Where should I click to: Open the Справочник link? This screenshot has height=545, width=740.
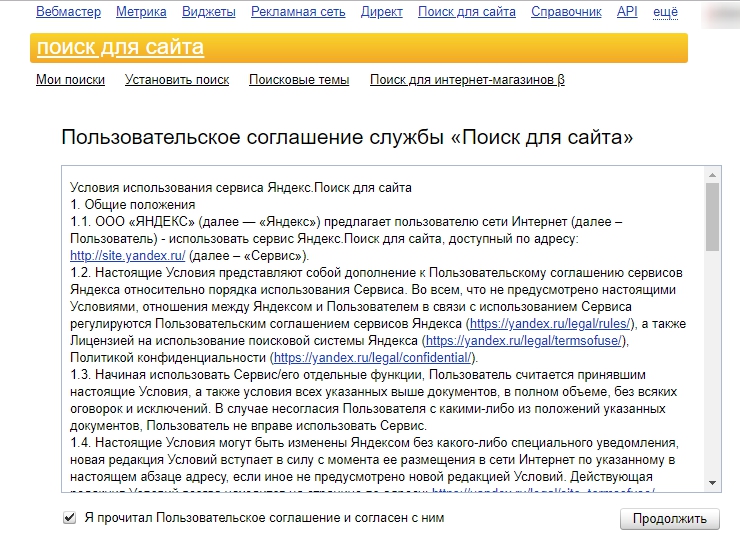click(x=566, y=12)
